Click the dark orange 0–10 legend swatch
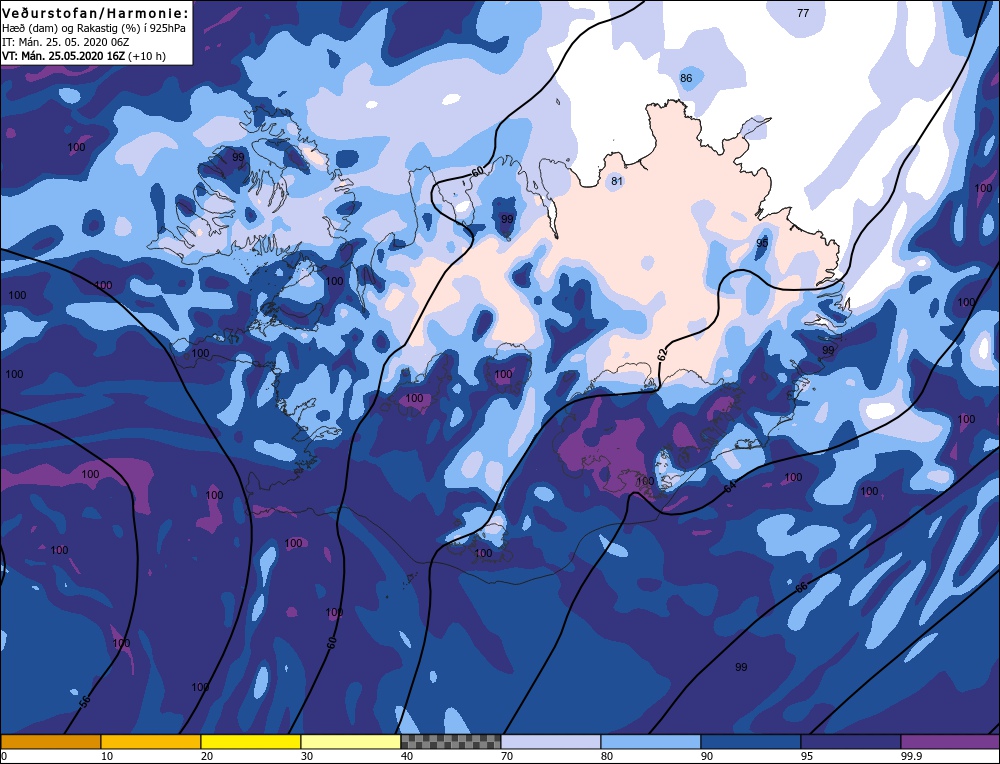The image size is (1000, 764). tap(51, 741)
